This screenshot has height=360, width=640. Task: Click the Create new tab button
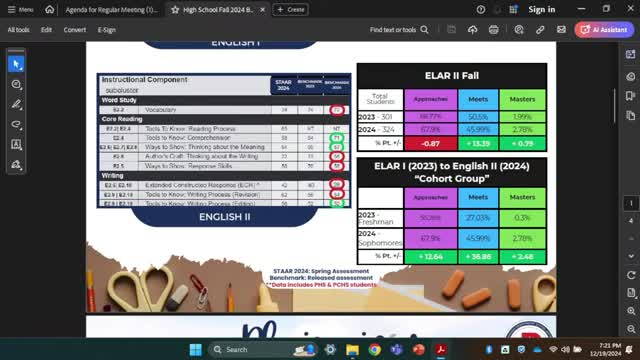pyautogui.click(x=291, y=9)
